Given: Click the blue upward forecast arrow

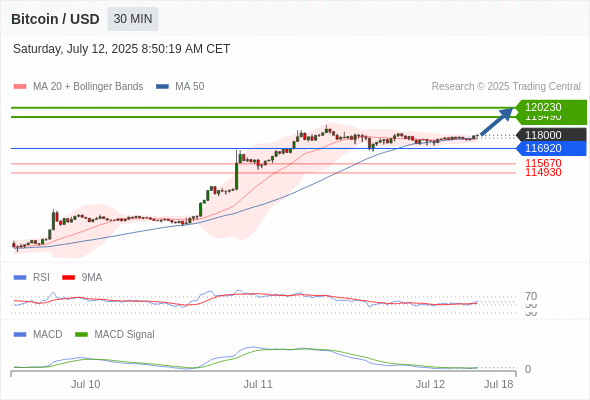Looking at the screenshot, I should click(x=497, y=121).
